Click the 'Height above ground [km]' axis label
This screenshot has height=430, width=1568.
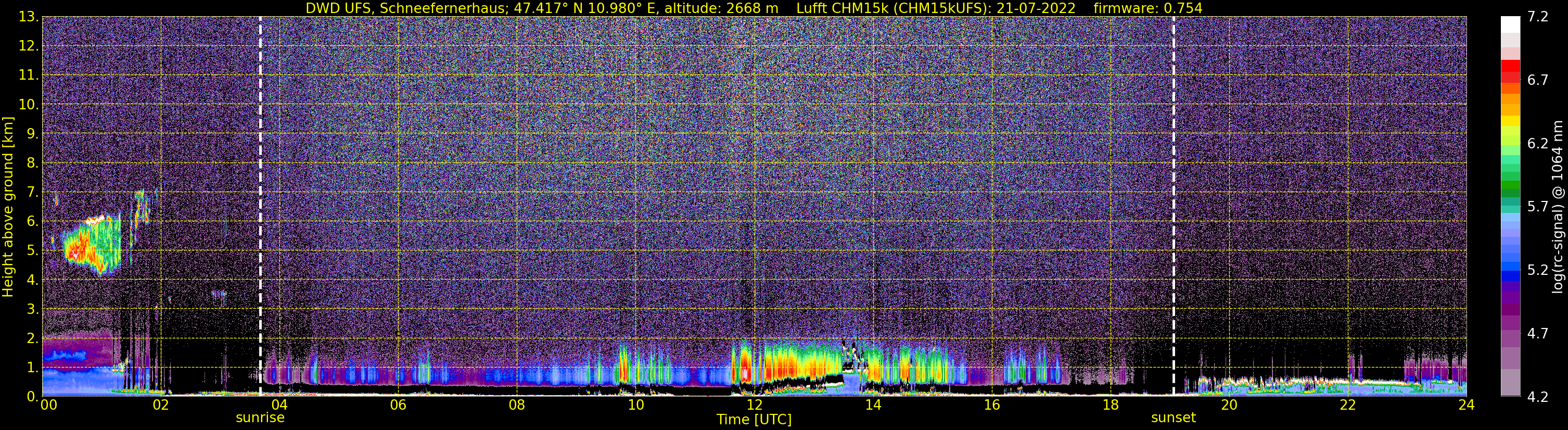[x=8, y=207]
